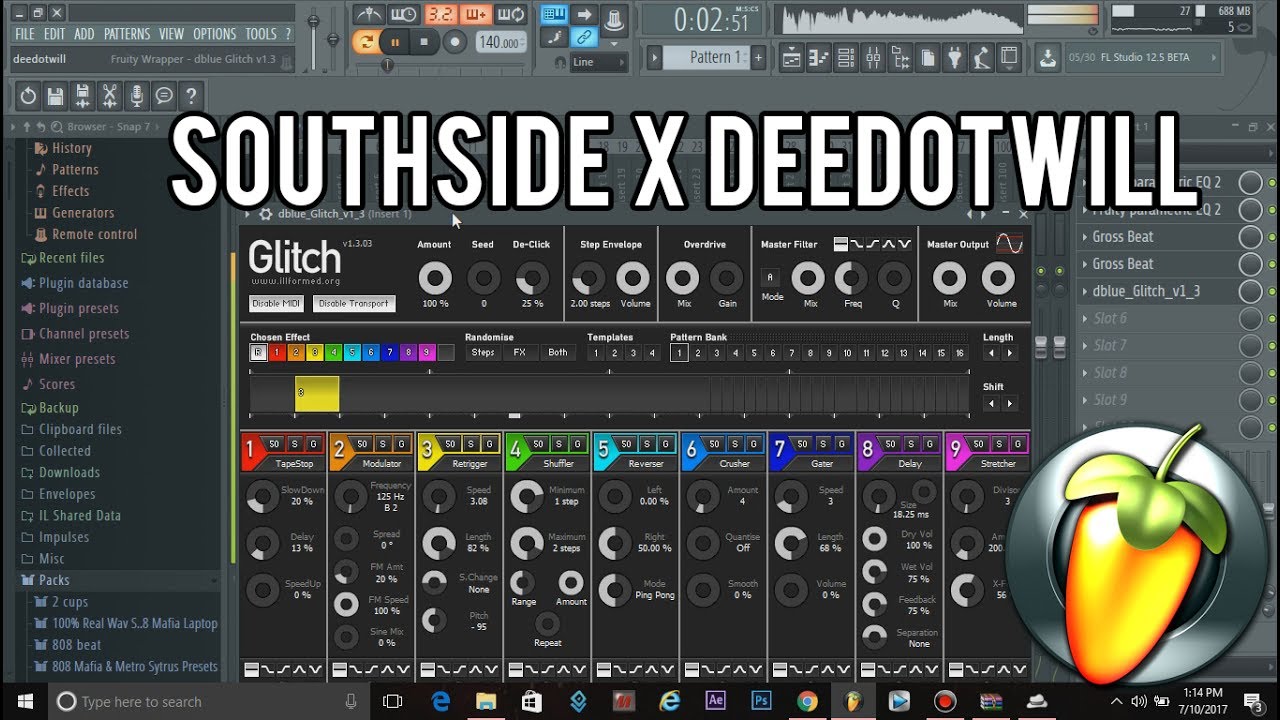Select the purple effect 8 swatch

408,352
